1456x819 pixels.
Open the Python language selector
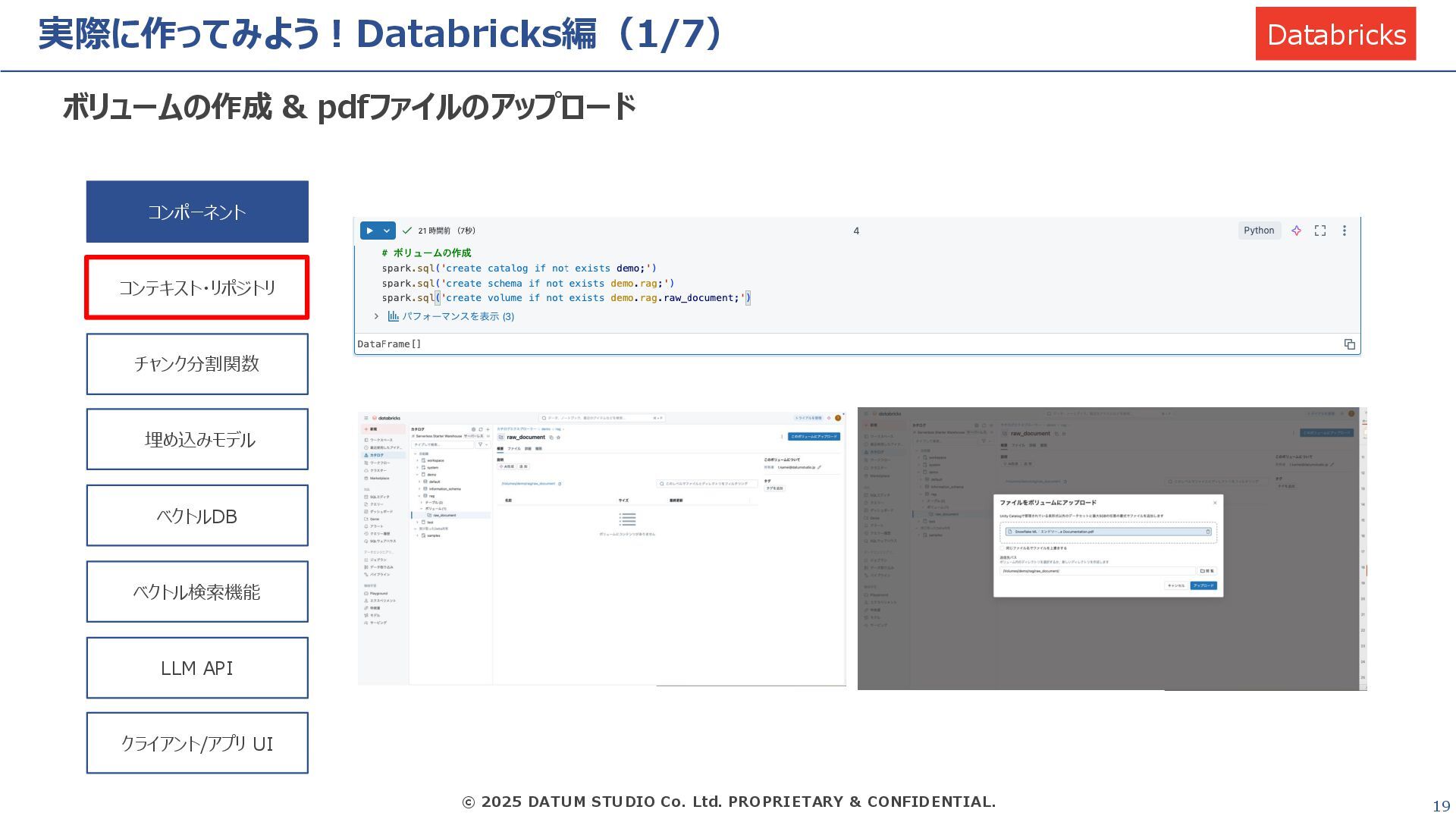click(x=1259, y=231)
